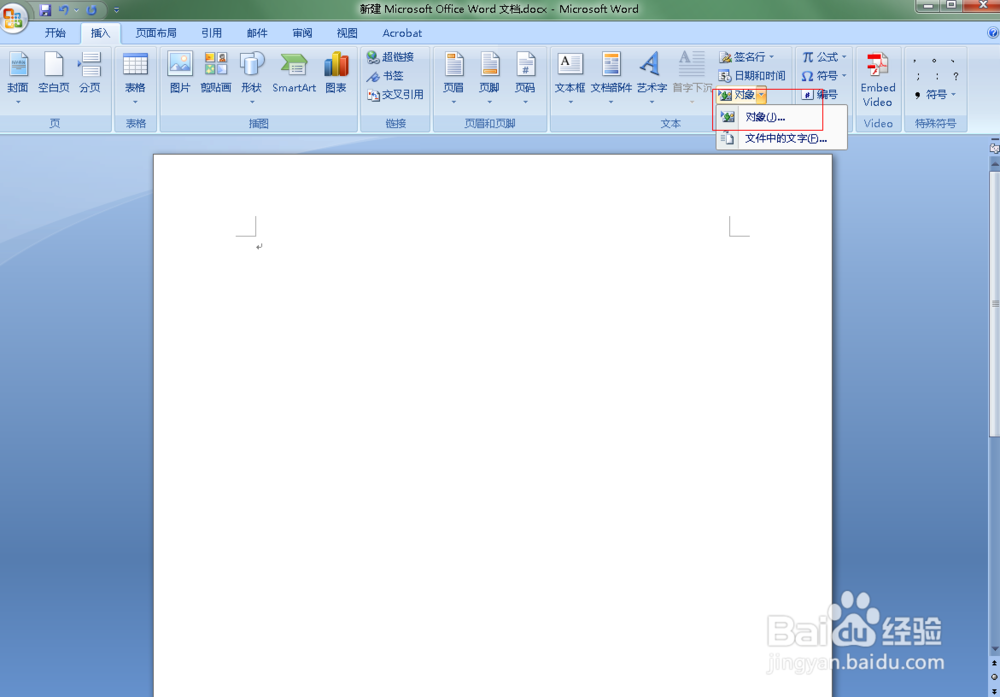This screenshot has height=697, width=1000.
Task: Insert date and time (日期和时间)
Action: coord(756,75)
